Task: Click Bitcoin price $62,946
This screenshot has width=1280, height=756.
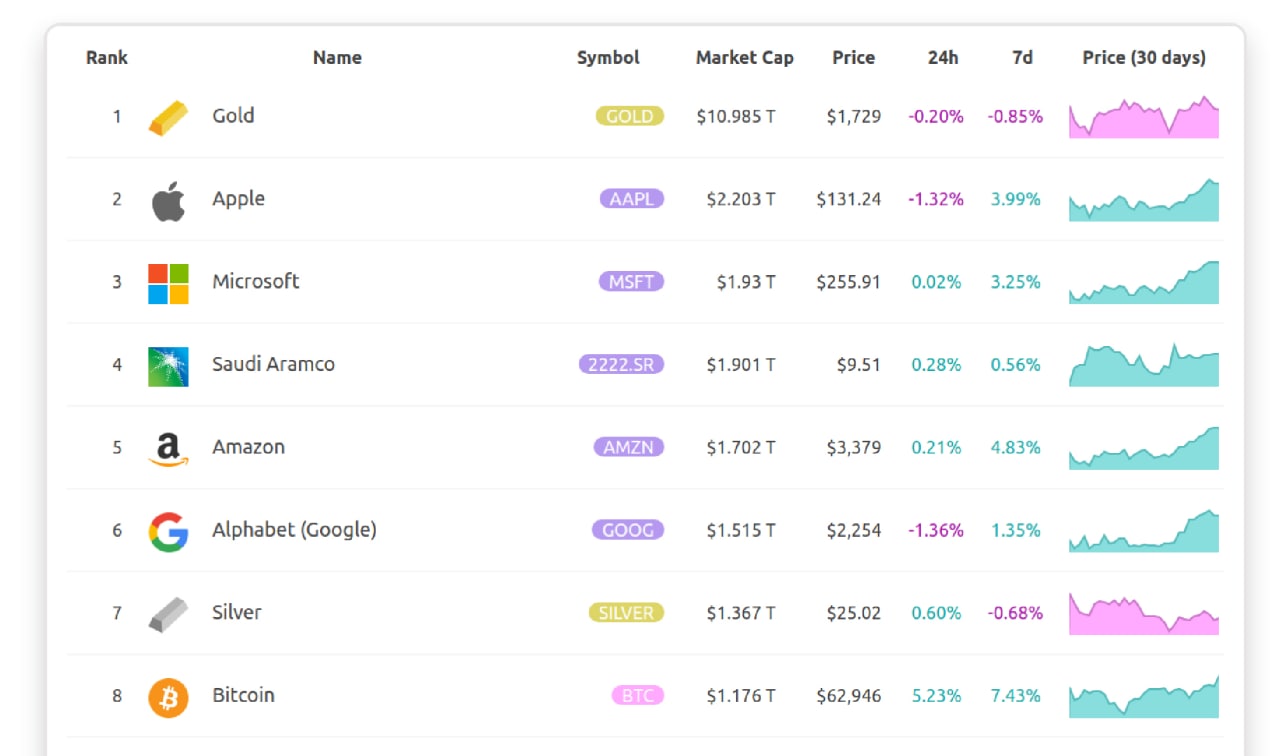Action: (x=849, y=697)
